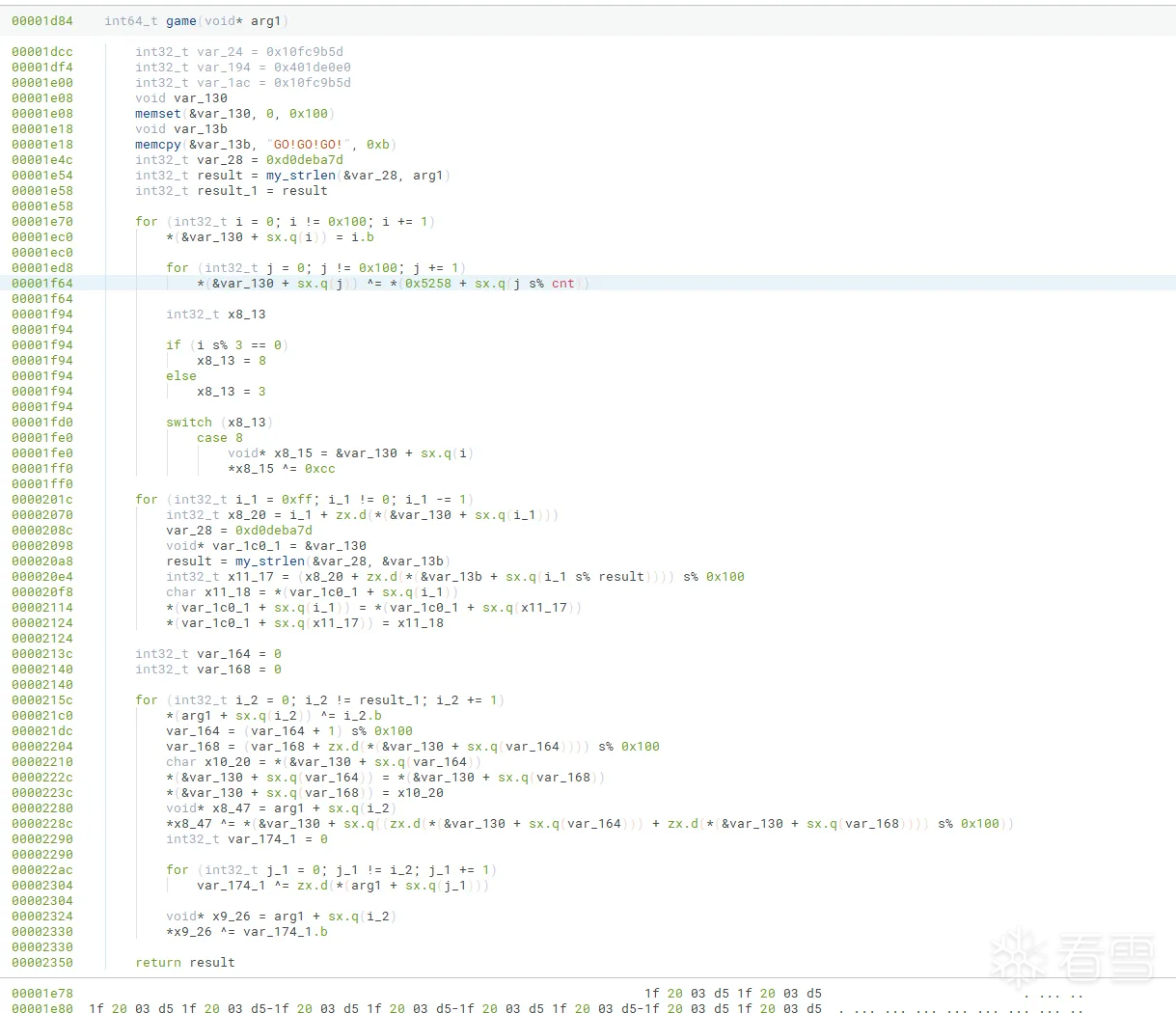Click "var_164 = 0" on line 0000213c
The height and width of the screenshot is (1013, 1176).
[239, 654]
